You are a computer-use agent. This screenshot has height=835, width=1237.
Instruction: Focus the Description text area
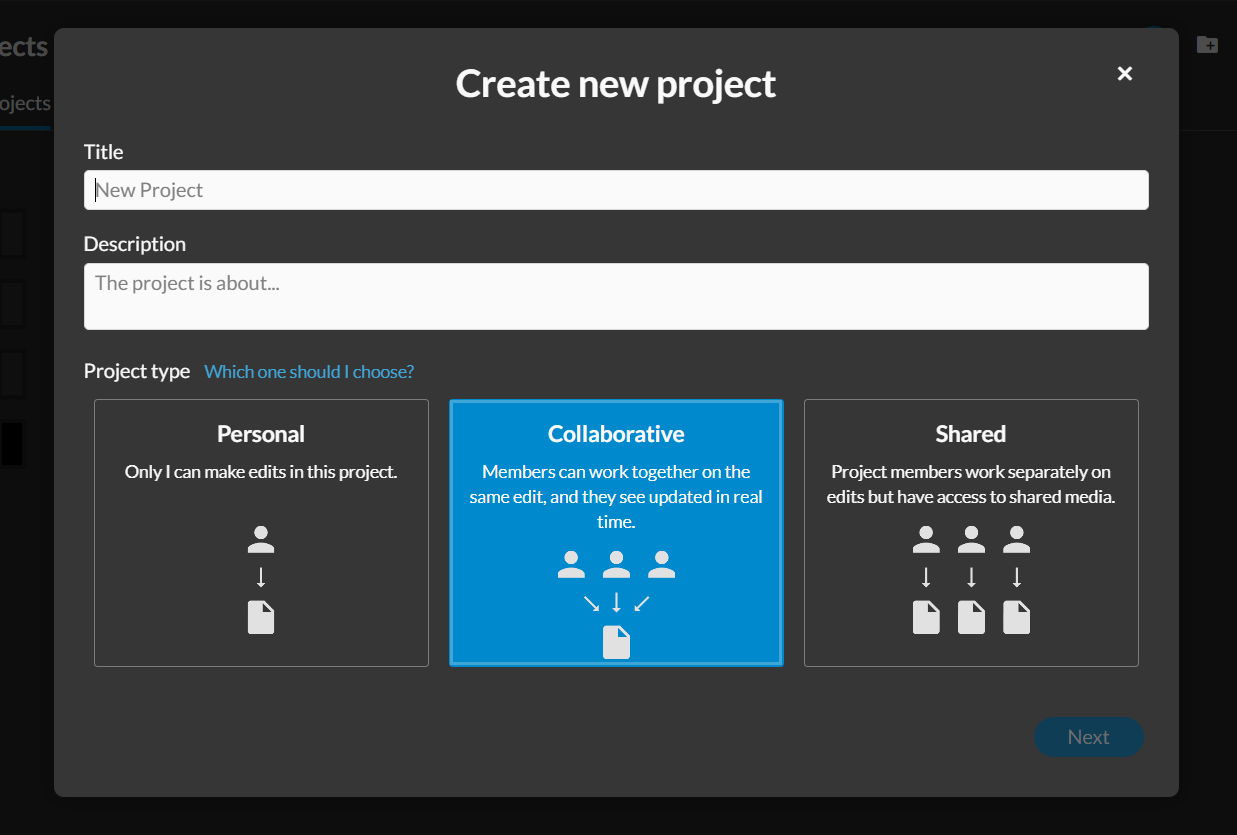pyautogui.click(x=616, y=296)
